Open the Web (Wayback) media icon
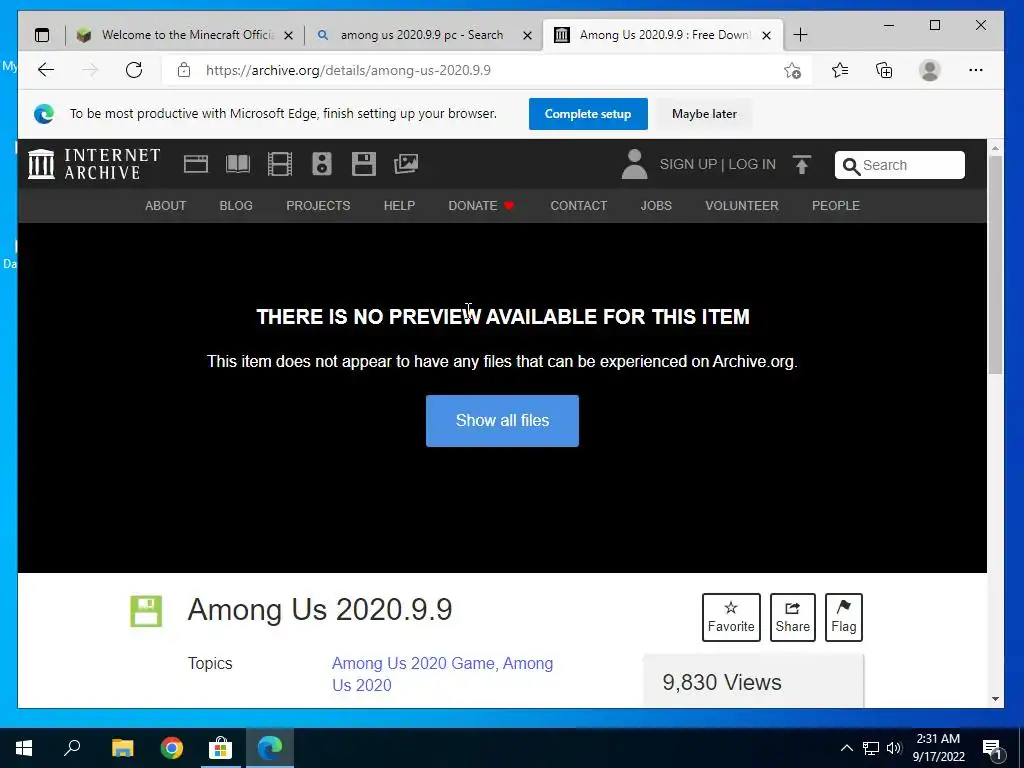The width and height of the screenshot is (1024, 768). click(196, 164)
